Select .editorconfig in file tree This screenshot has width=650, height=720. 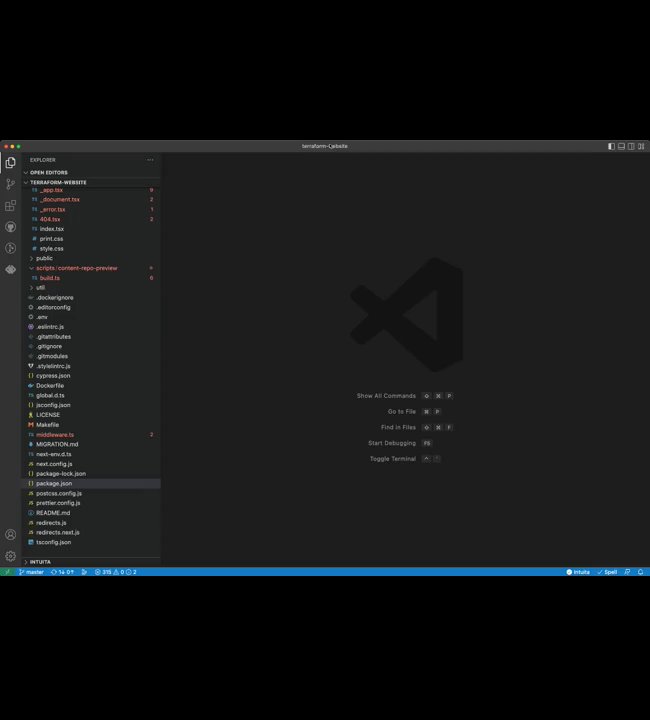coord(91,307)
